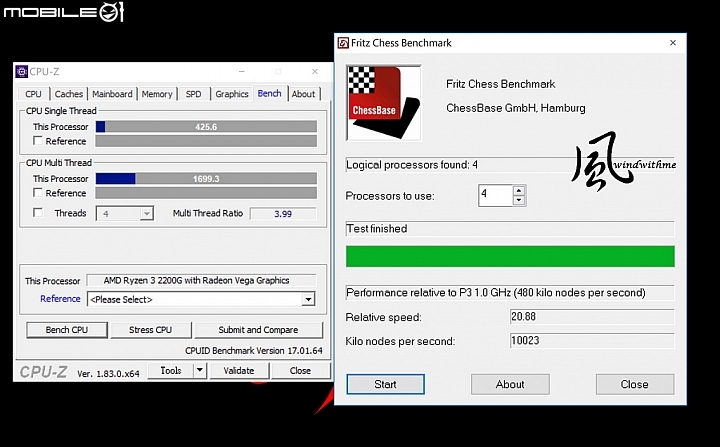This screenshot has width=720, height=447.
Task: Click the Performance relative to P3 1.0 GHz text
Action: tap(496, 293)
